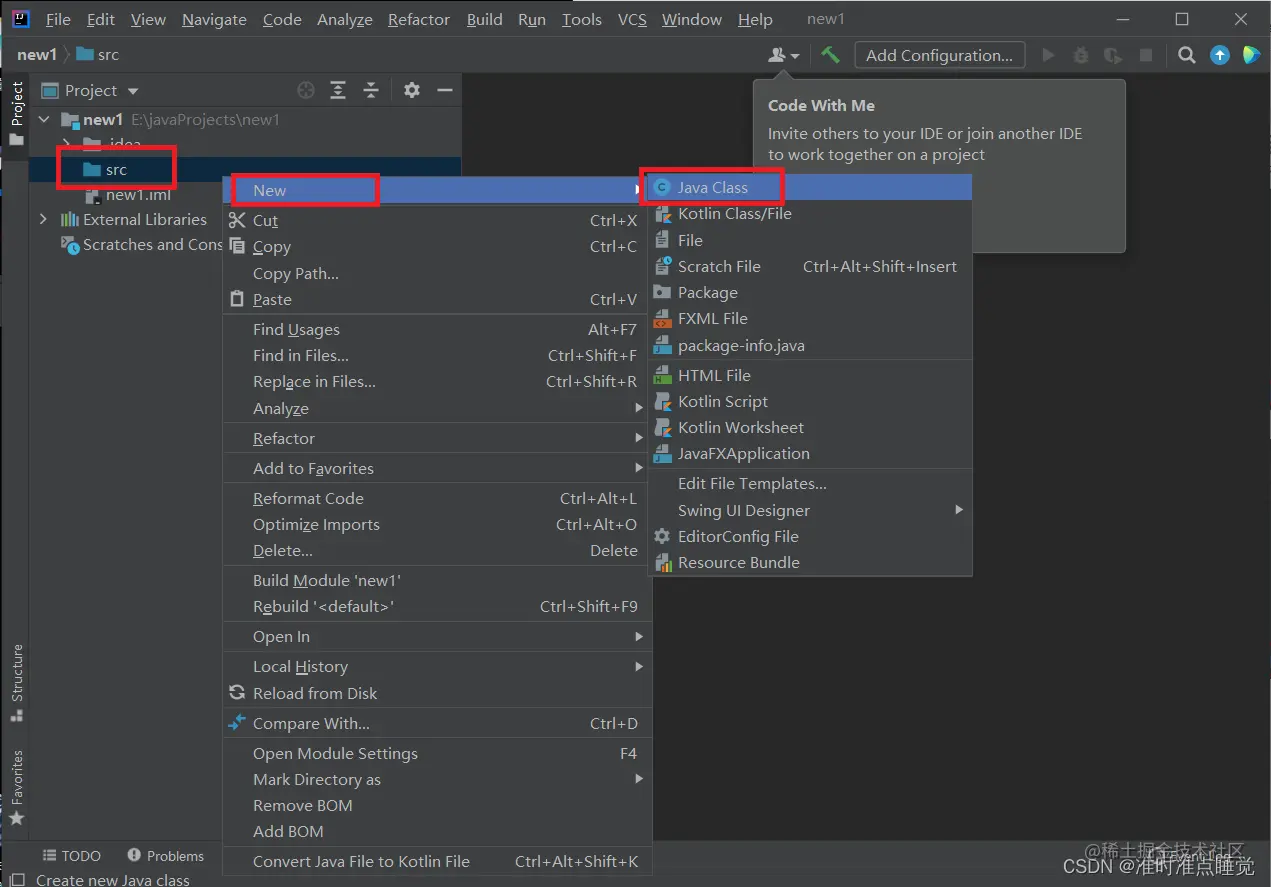The height and width of the screenshot is (887, 1271).
Task: Hide the Project panel with the minus icon
Action: point(445,90)
